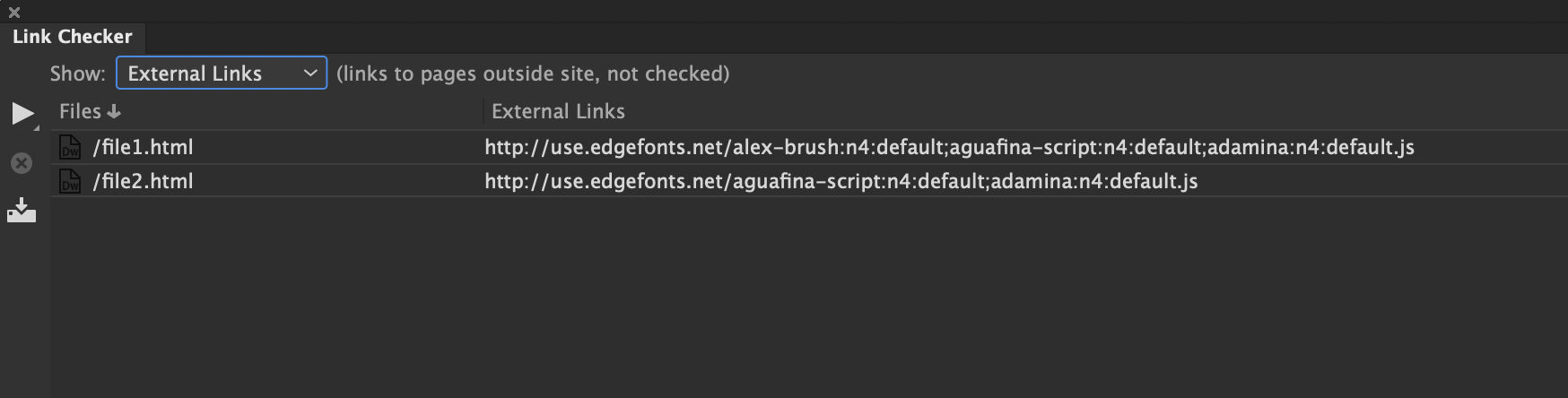
Task: Open the Show External Links dropdown
Action: point(222,74)
